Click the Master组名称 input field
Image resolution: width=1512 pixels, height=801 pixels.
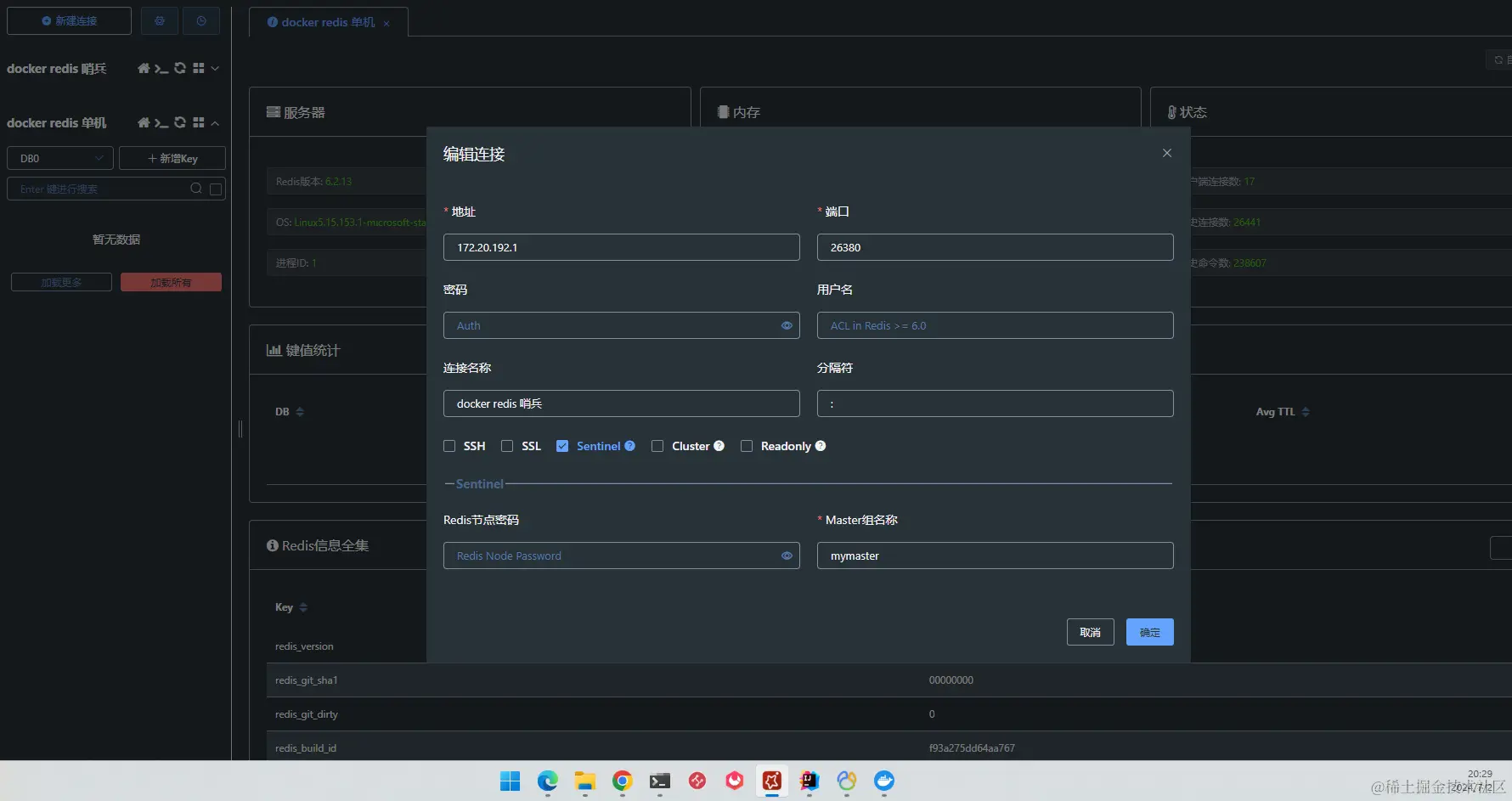coord(996,556)
